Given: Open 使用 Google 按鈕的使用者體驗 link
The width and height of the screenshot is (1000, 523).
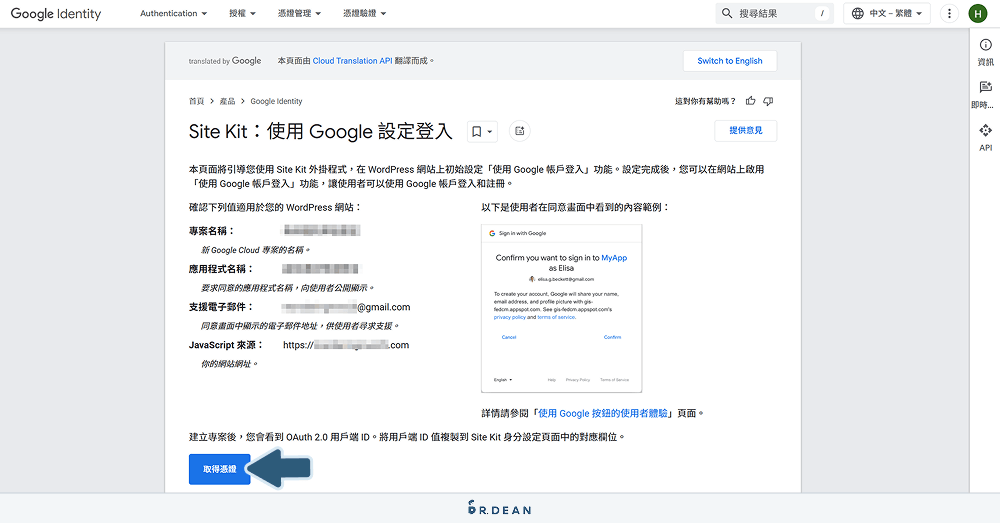Looking at the screenshot, I should tap(603, 413).
